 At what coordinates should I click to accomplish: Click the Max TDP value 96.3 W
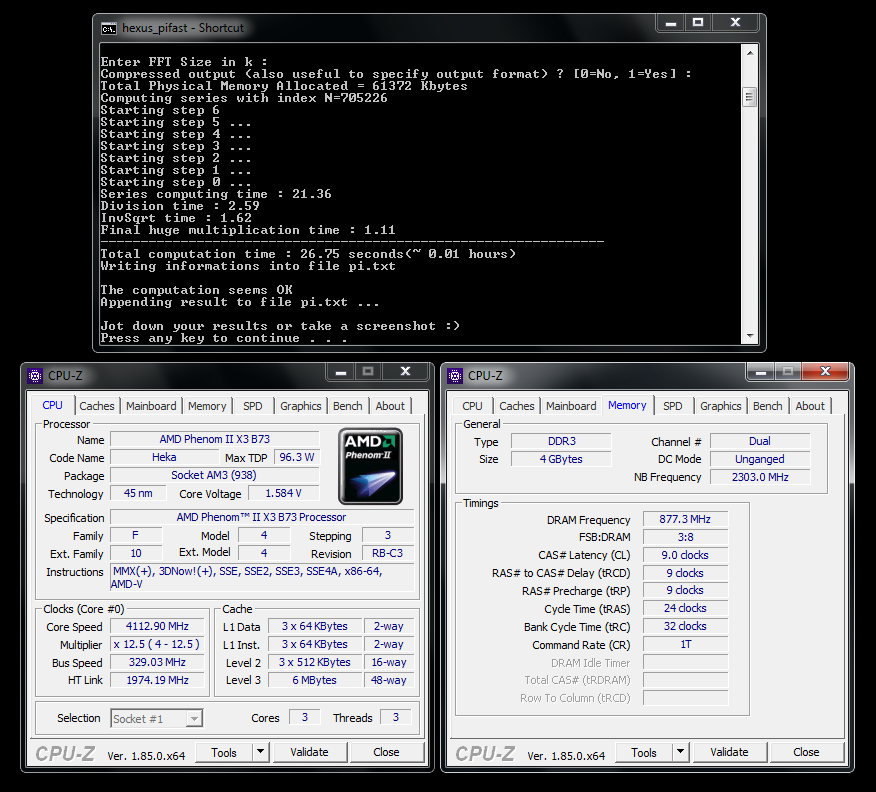point(297,457)
